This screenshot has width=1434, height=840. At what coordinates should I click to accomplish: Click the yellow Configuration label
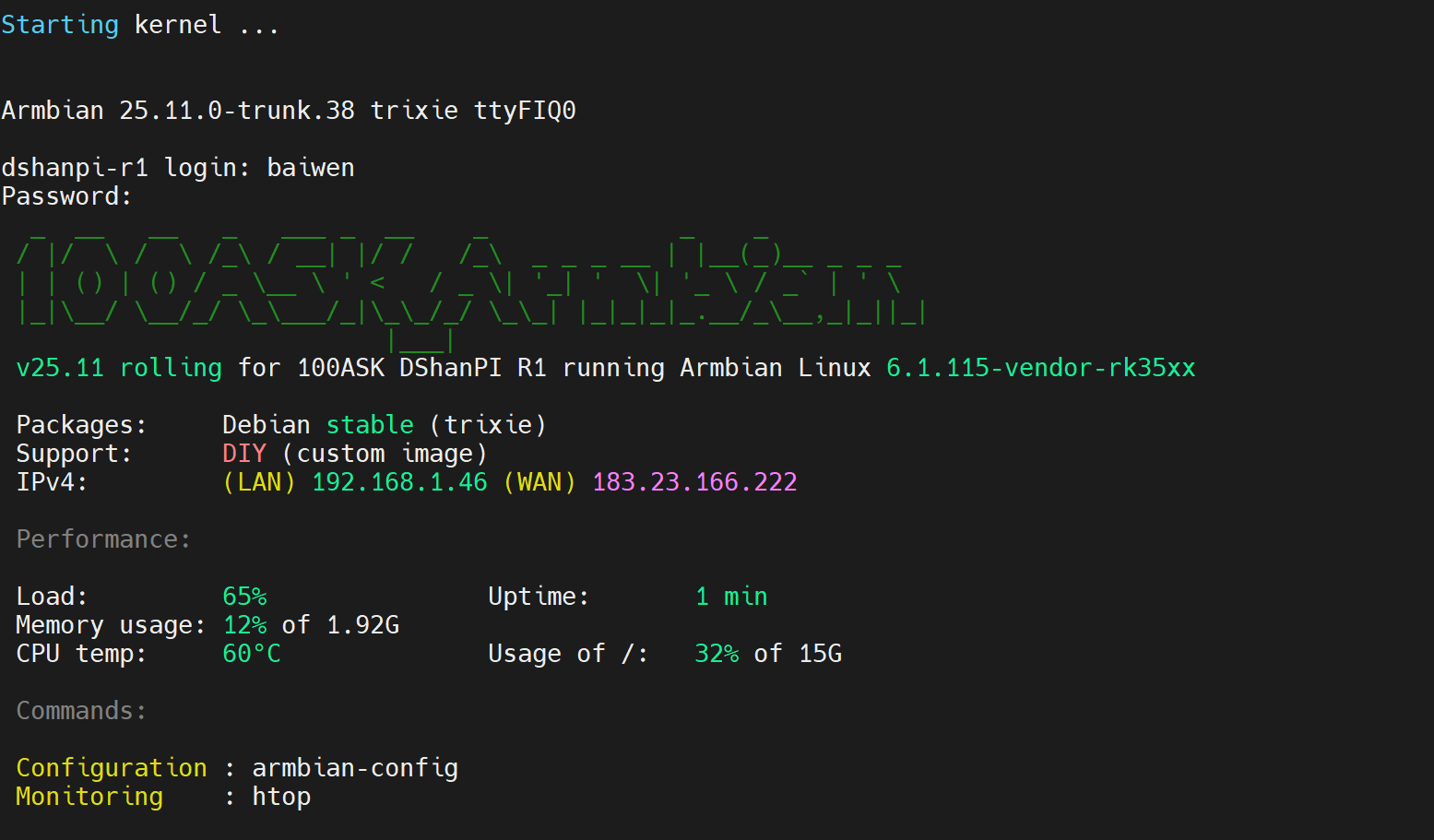(x=112, y=768)
